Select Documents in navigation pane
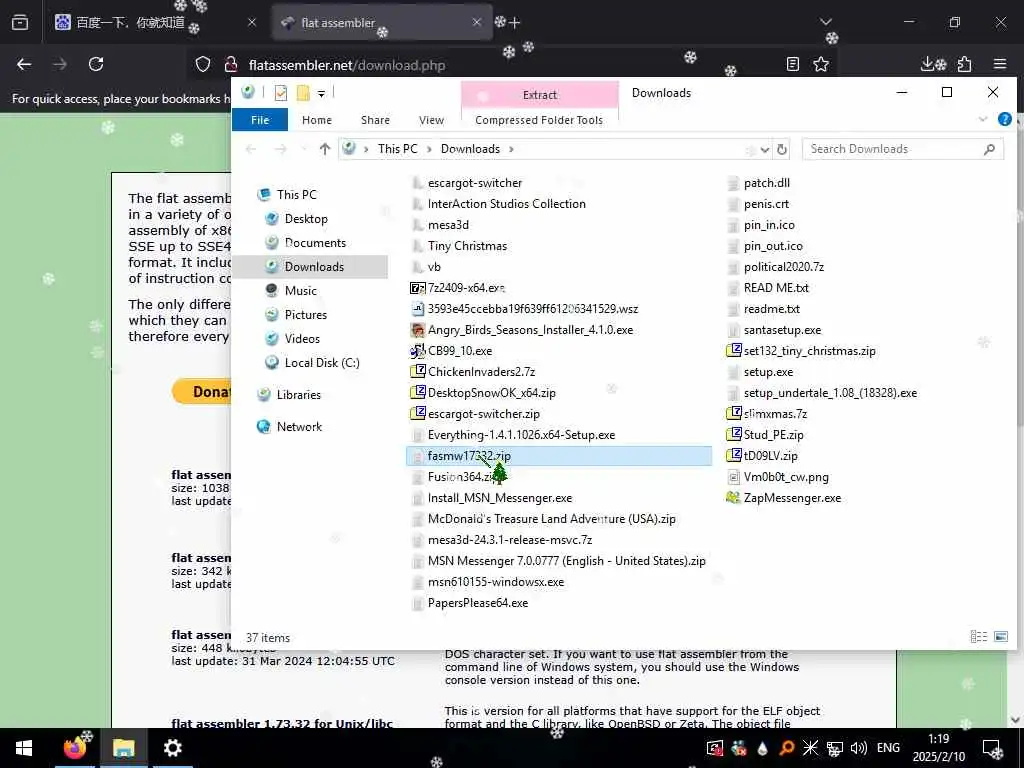The image size is (1024, 768). [x=315, y=243]
